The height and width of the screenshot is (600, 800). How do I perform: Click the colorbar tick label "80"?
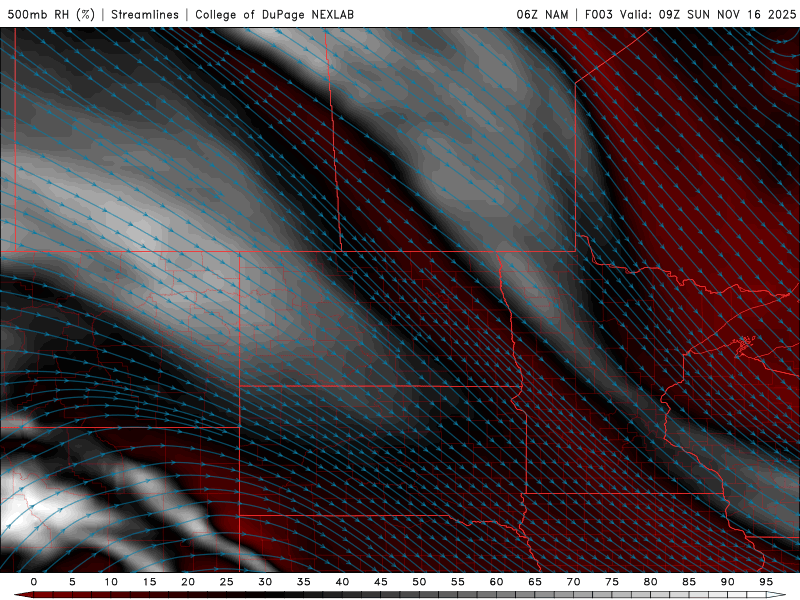coord(651,582)
